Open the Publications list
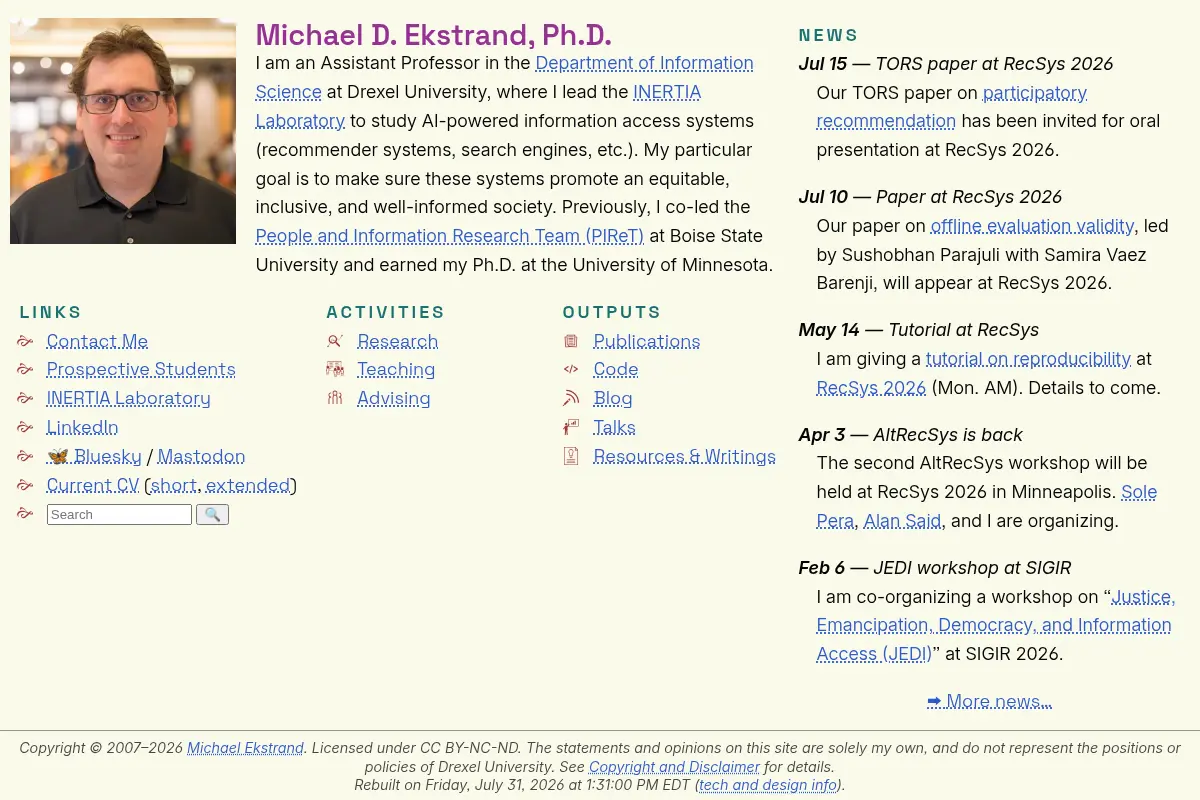The width and height of the screenshot is (1200, 800). 646,341
